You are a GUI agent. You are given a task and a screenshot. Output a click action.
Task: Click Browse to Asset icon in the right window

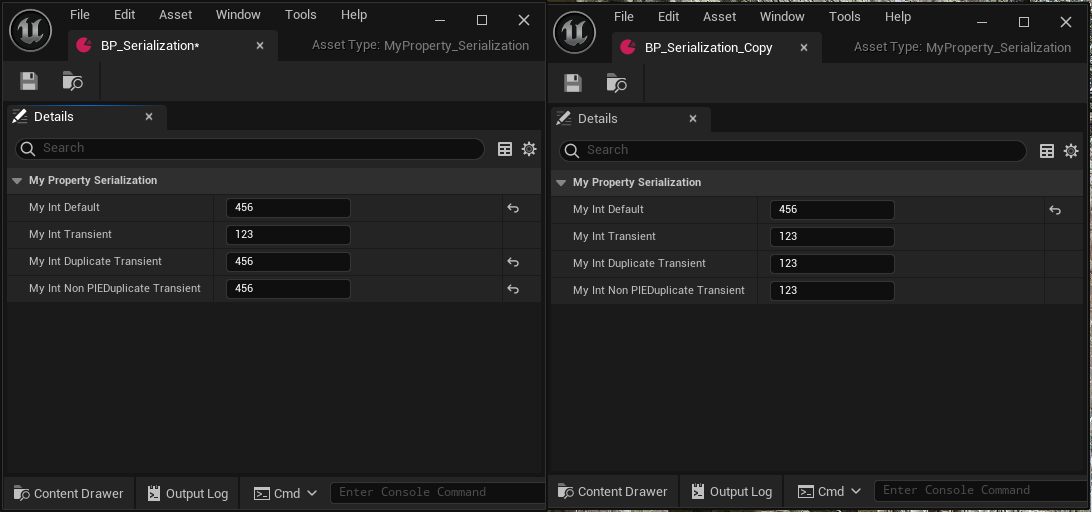(616, 83)
